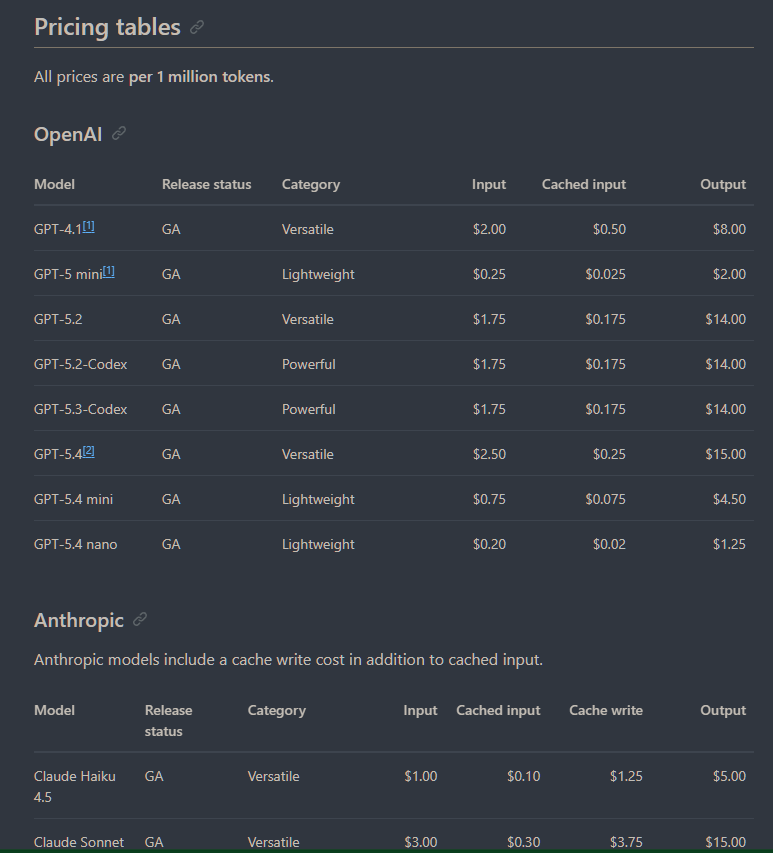Click the $0.50 cached input for GPT-4.1

coord(609,230)
